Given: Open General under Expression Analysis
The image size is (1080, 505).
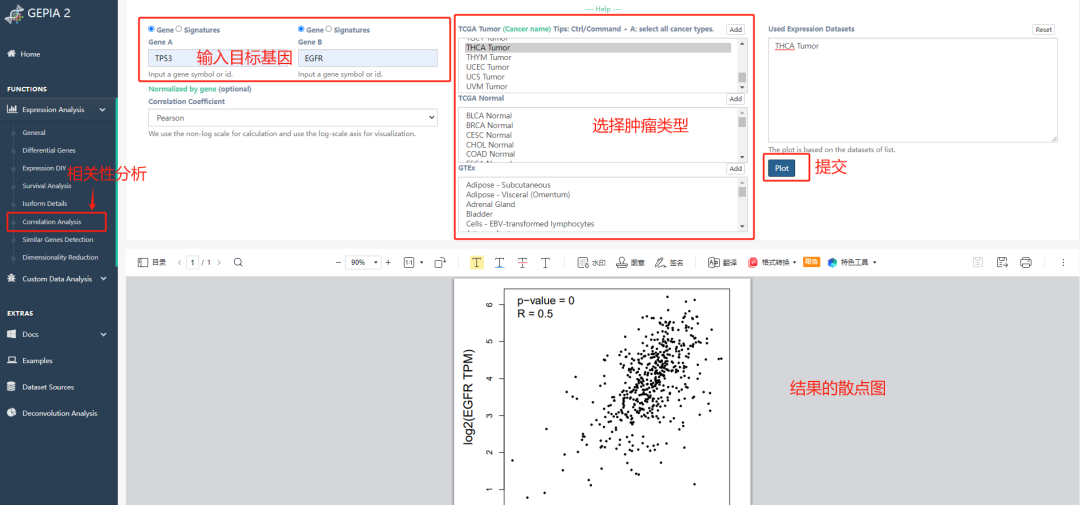Looking at the screenshot, I should 34,132.
